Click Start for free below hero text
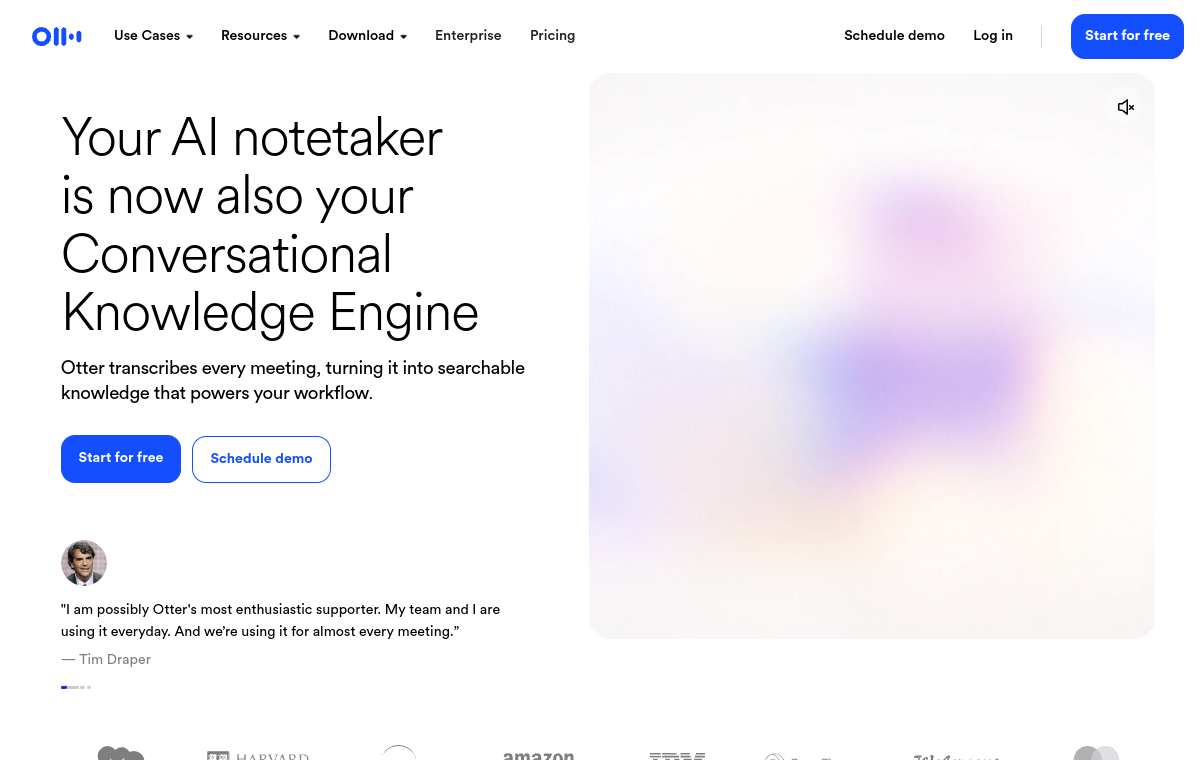The width and height of the screenshot is (1200, 760). click(121, 459)
